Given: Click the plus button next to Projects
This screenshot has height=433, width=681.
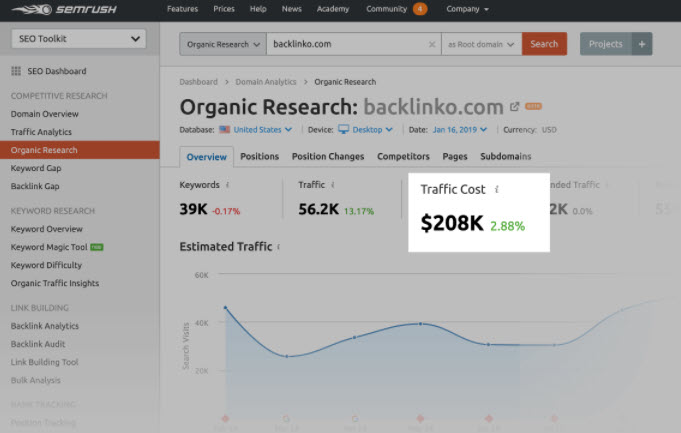Looking at the screenshot, I should (x=641, y=44).
